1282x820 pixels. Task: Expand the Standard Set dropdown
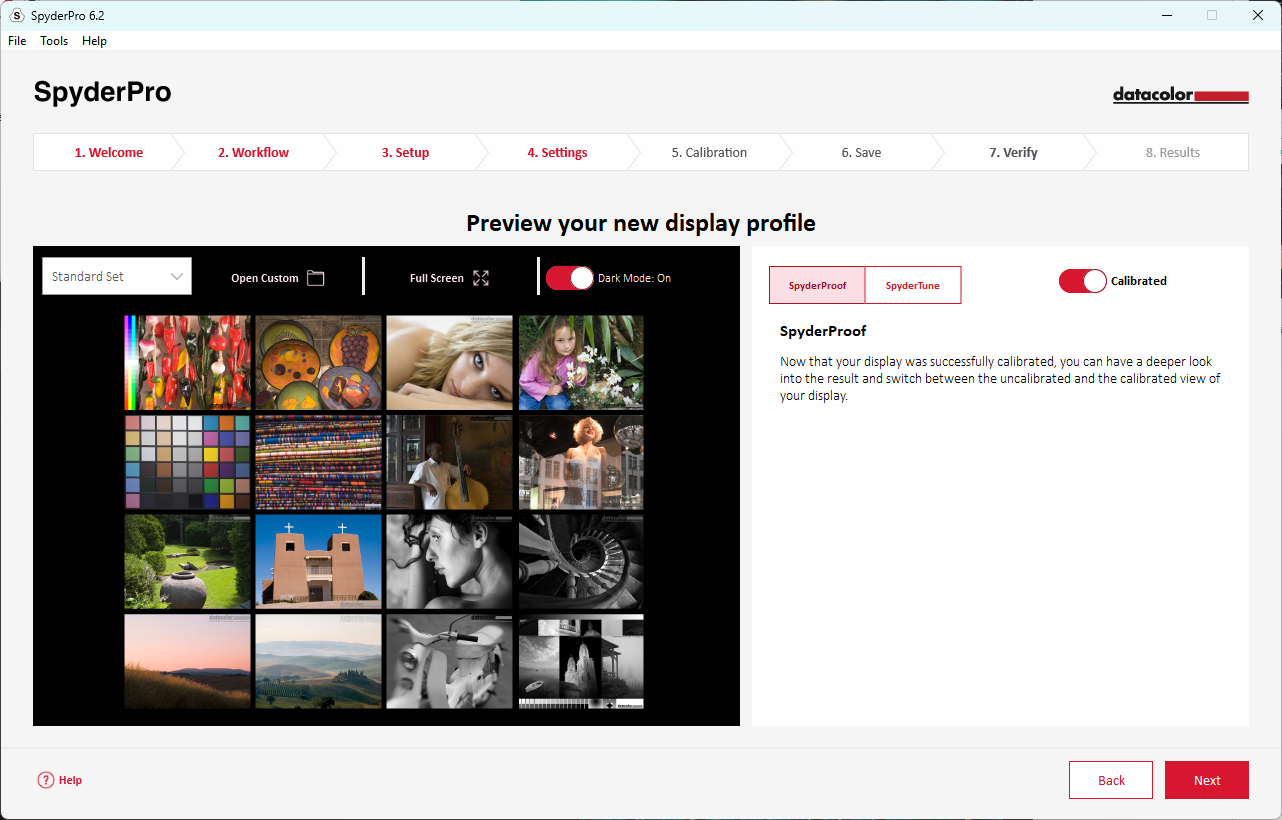[x=117, y=276]
